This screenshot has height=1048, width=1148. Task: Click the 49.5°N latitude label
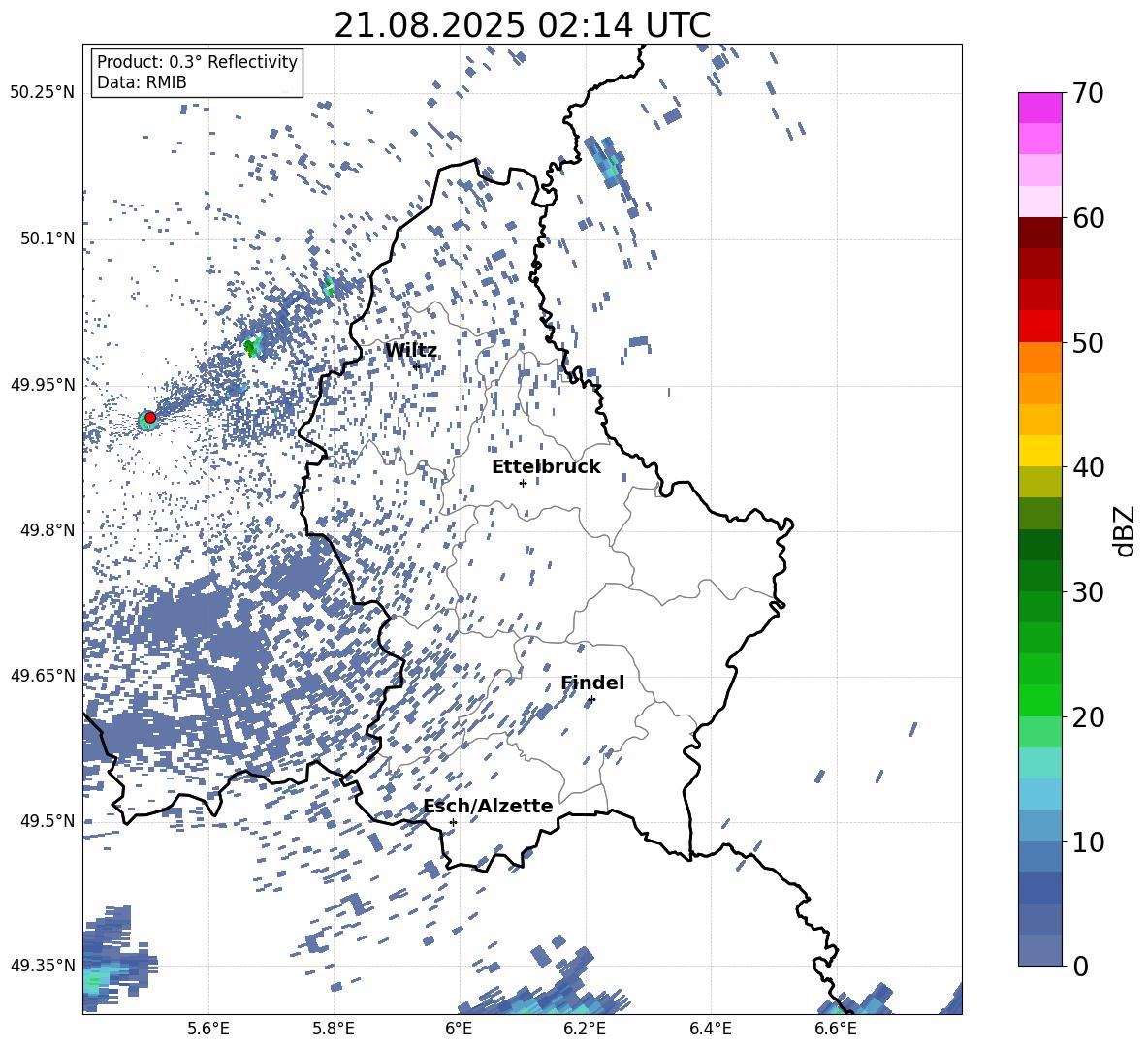coord(48,821)
